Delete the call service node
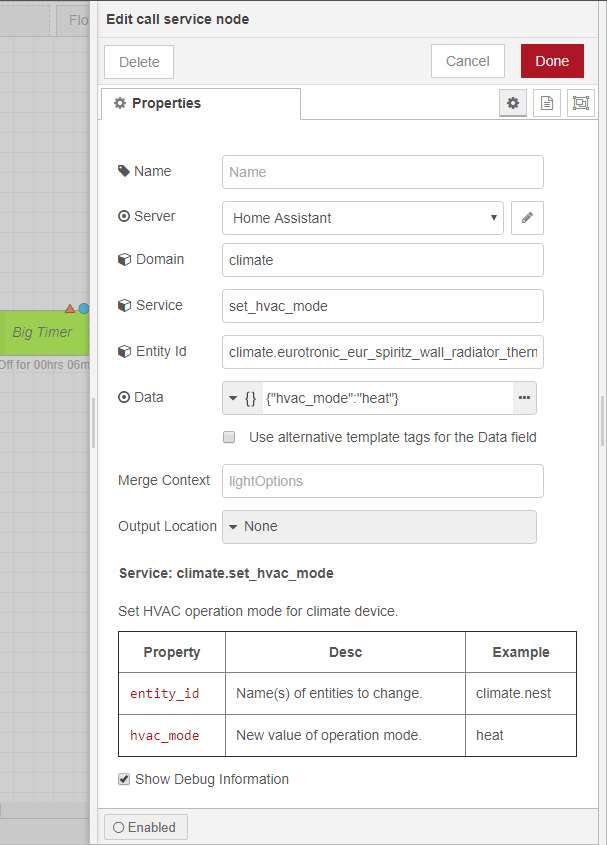 pyautogui.click(x=139, y=62)
